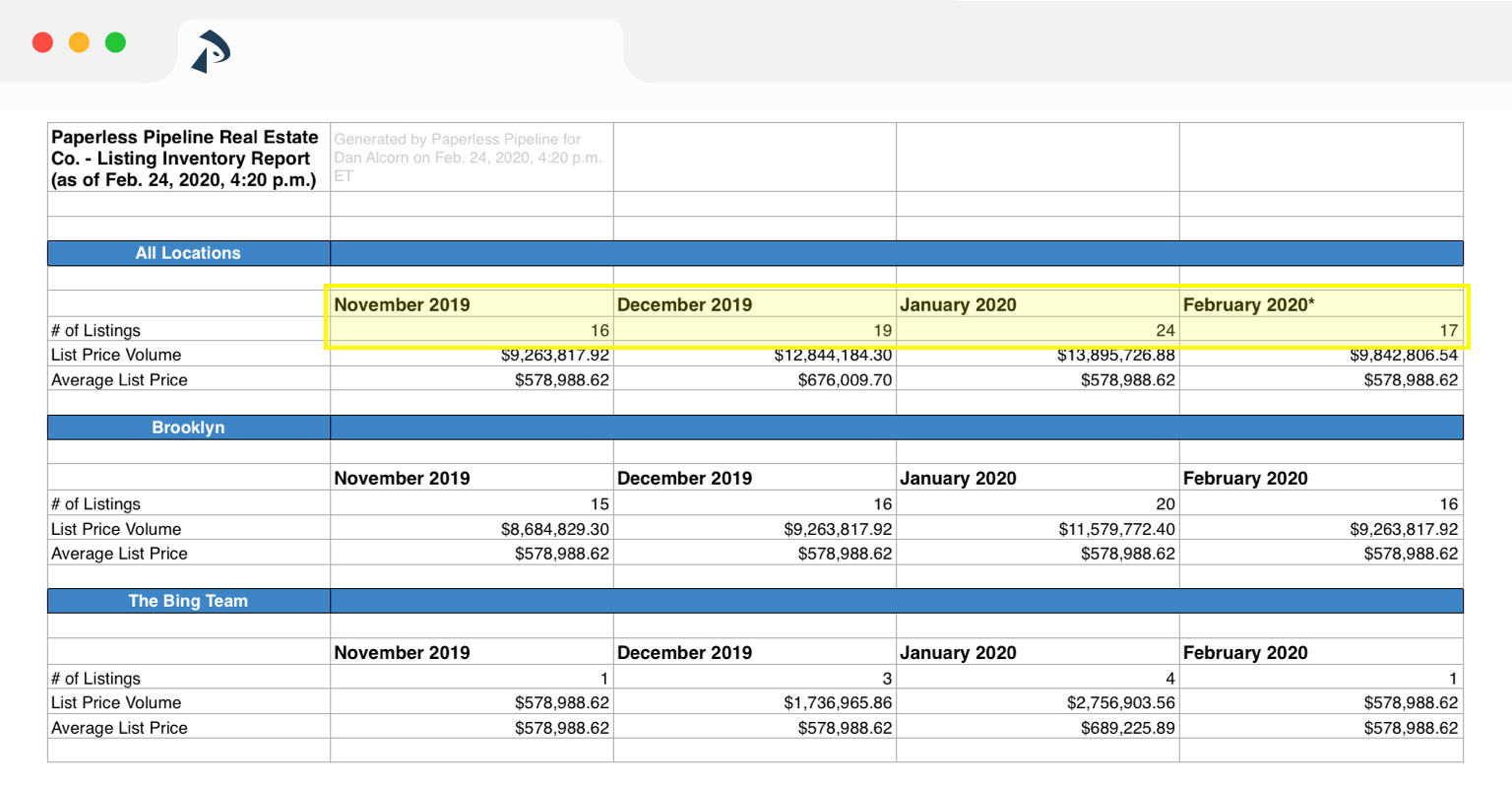This screenshot has width=1512, height=788.
Task: Click the red close window button
Action: coord(42,42)
